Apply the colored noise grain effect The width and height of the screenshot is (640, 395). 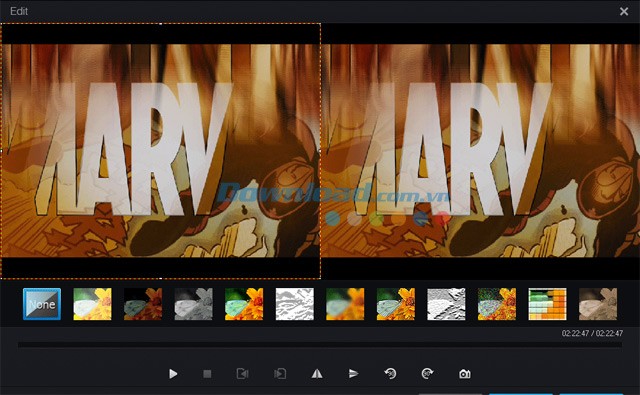(497, 304)
